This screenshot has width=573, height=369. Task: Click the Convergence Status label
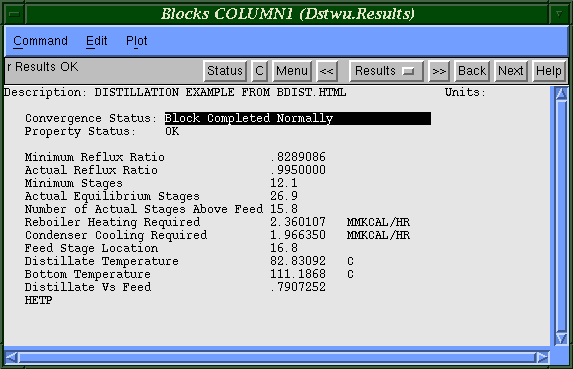pos(91,118)
